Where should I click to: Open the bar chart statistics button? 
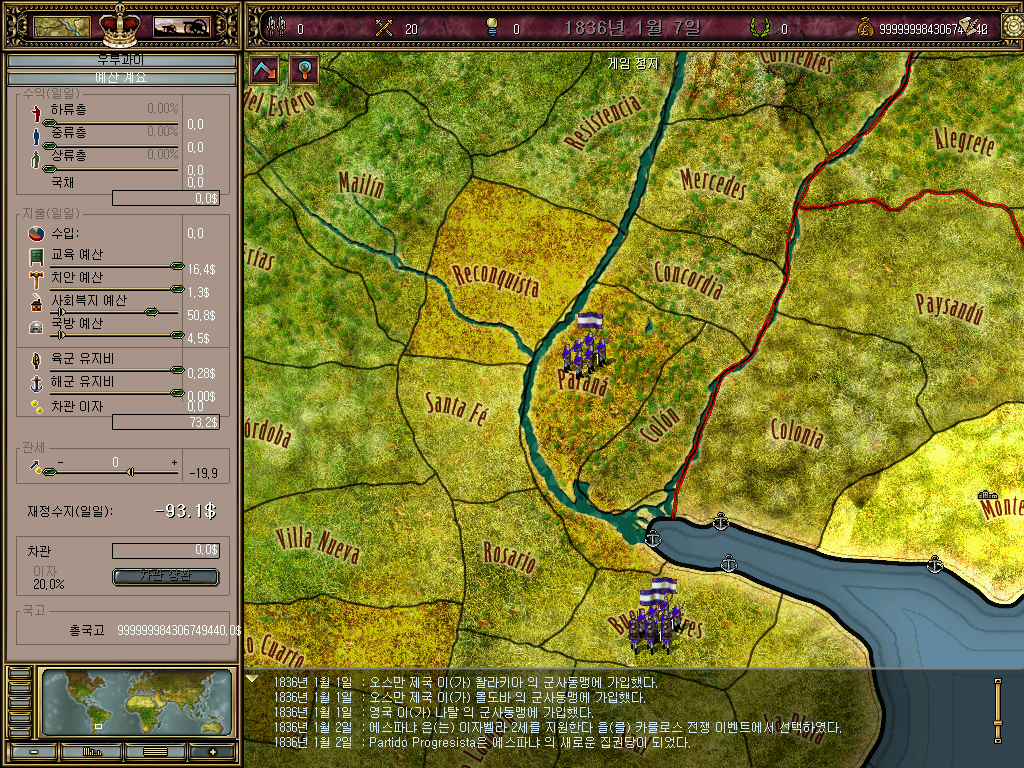93,752
